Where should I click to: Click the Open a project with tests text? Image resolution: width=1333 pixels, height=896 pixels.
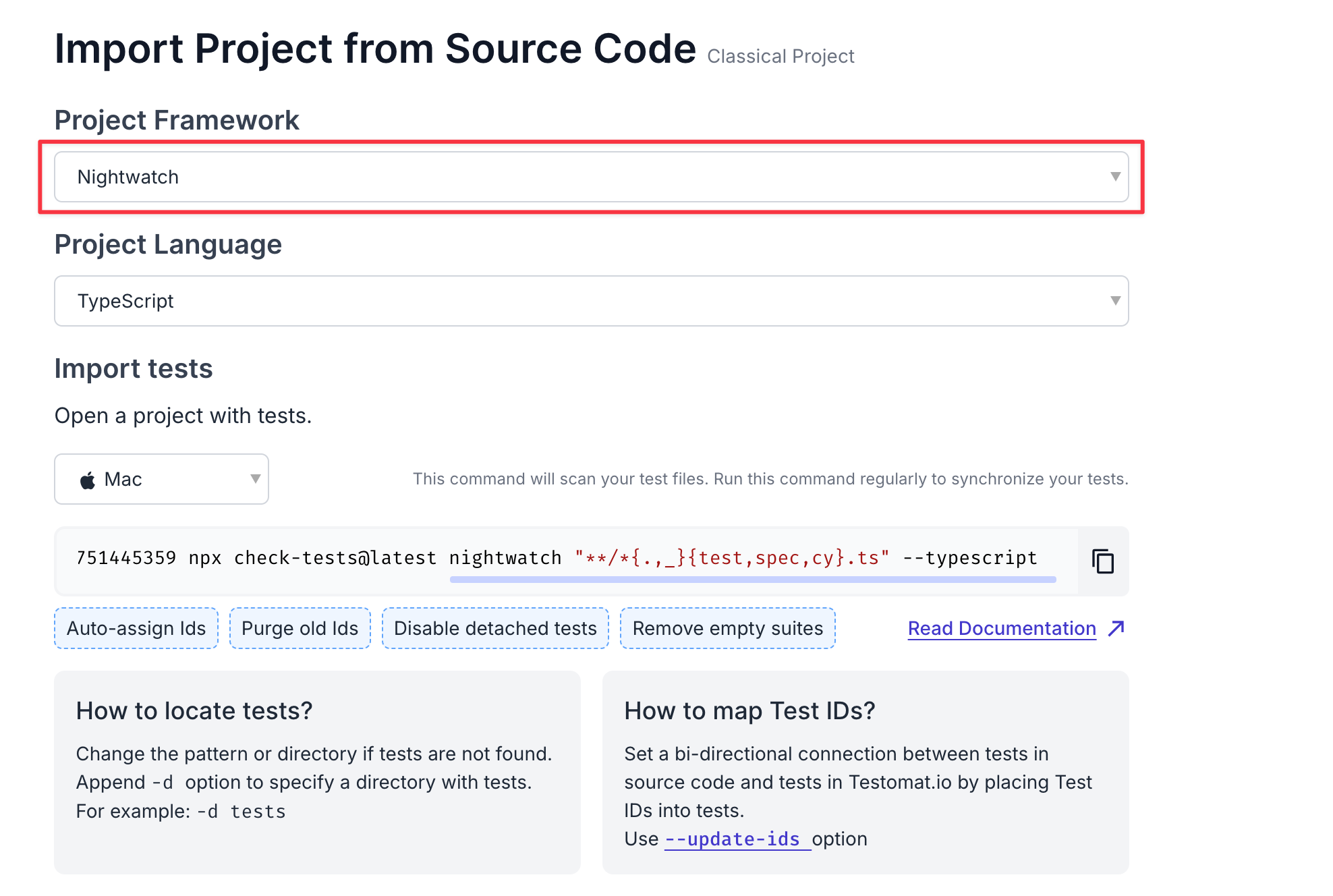183,416
